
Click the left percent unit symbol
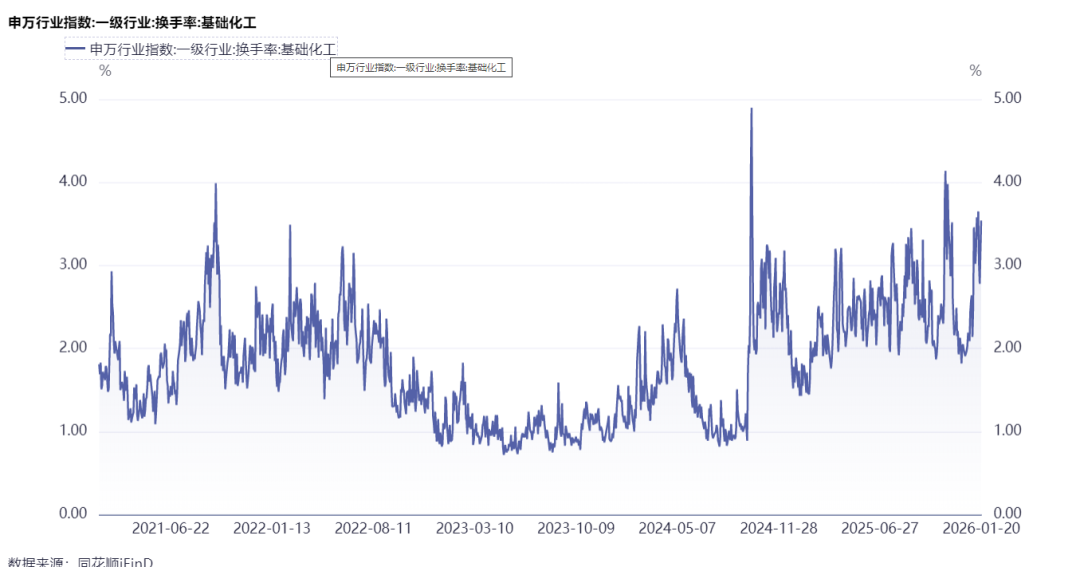tap(105, 71)
